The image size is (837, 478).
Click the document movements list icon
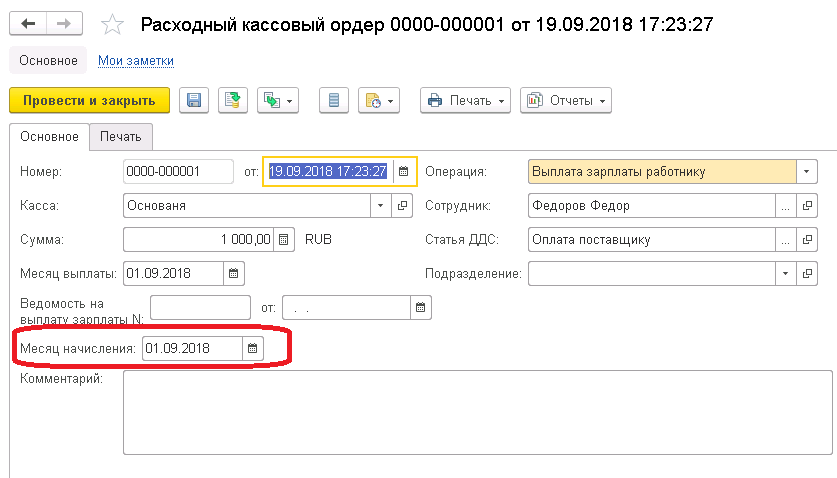334,100
